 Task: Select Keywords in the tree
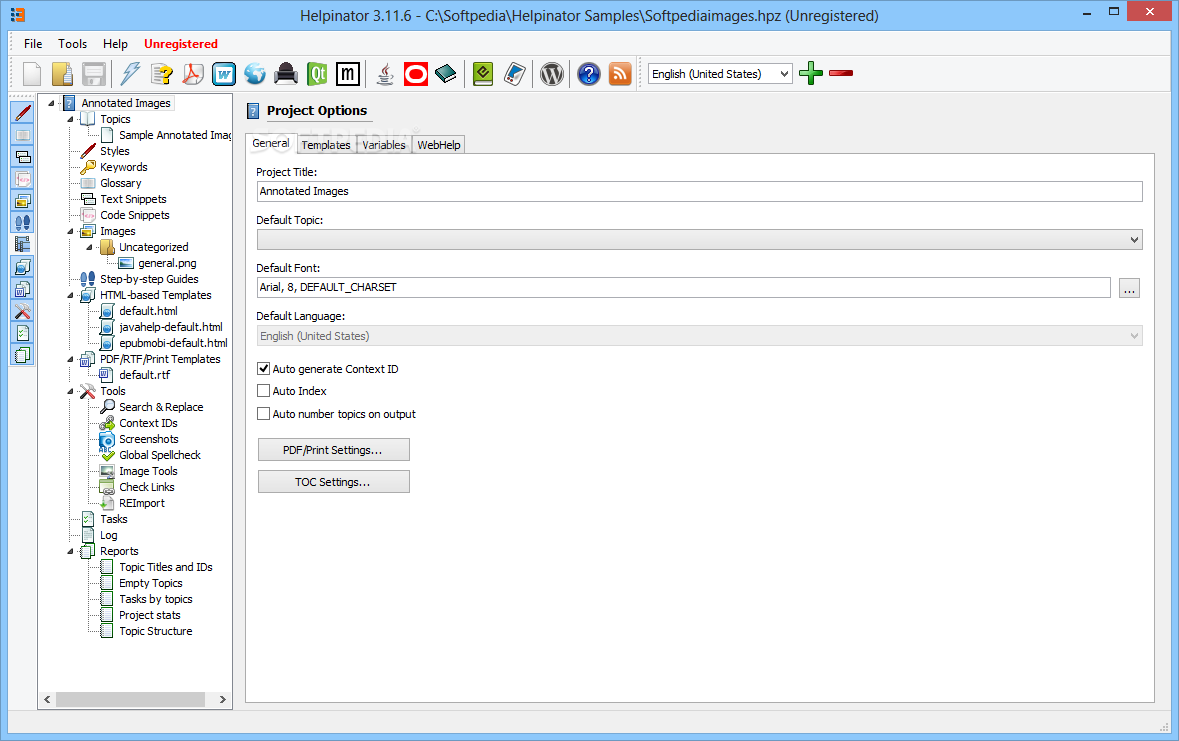point(123,167)
